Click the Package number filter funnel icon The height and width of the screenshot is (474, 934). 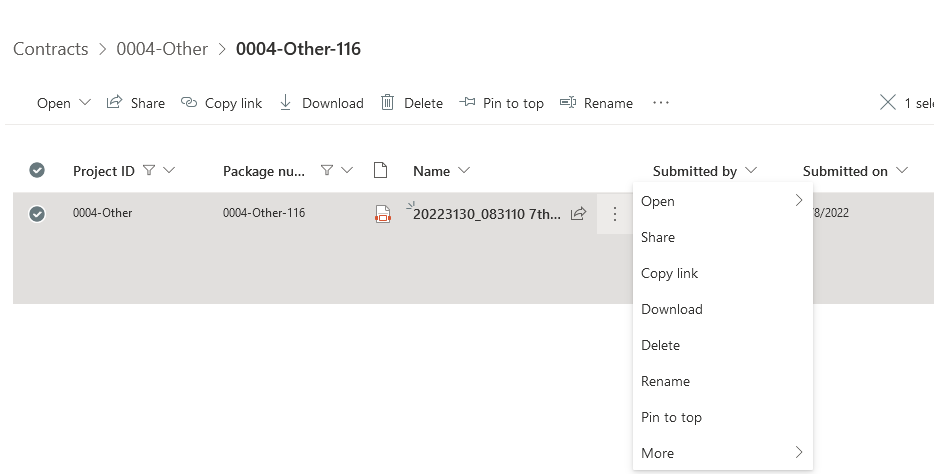point(326,170)
